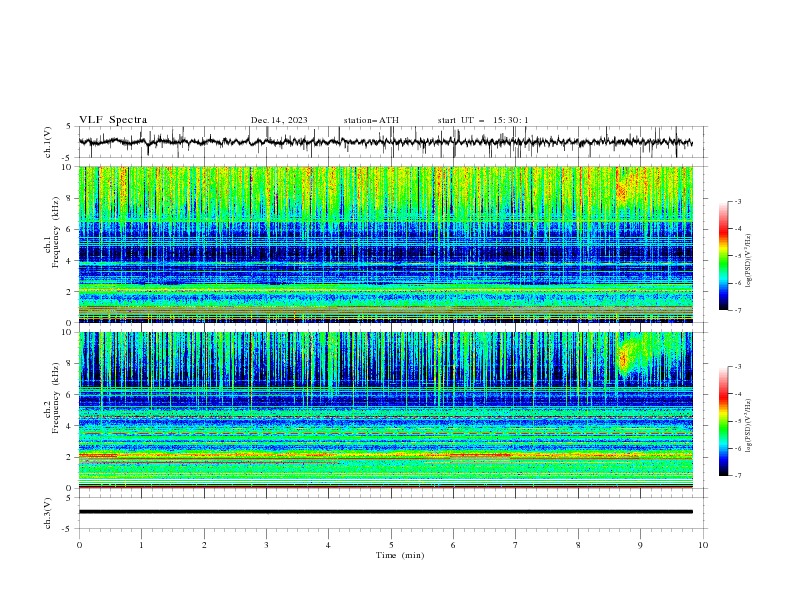Click the ch.3 flat black waveform trace
This screenshot has width=792, height=612.
pyautogui.click(x=385, y=512)
